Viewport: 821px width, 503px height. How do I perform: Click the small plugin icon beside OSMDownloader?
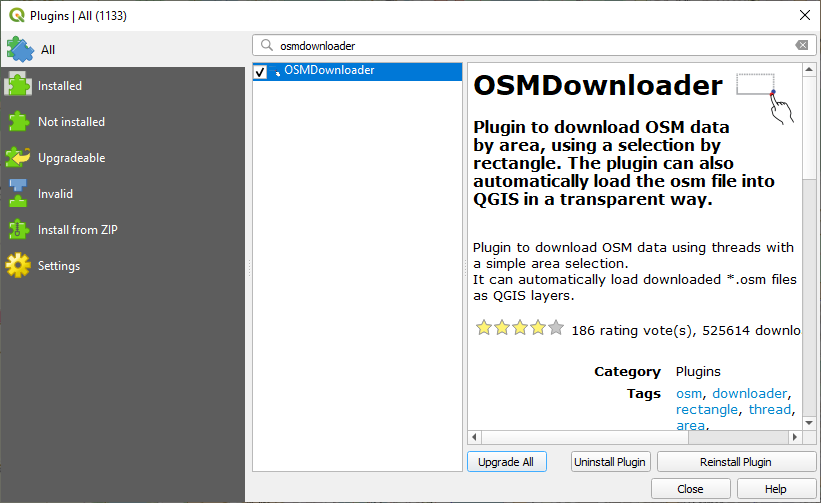click(x=275, y=72)
